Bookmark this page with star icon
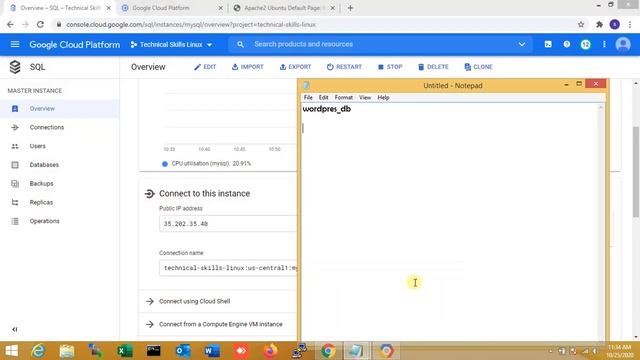640x360 pixels. (x=581, y=24)
